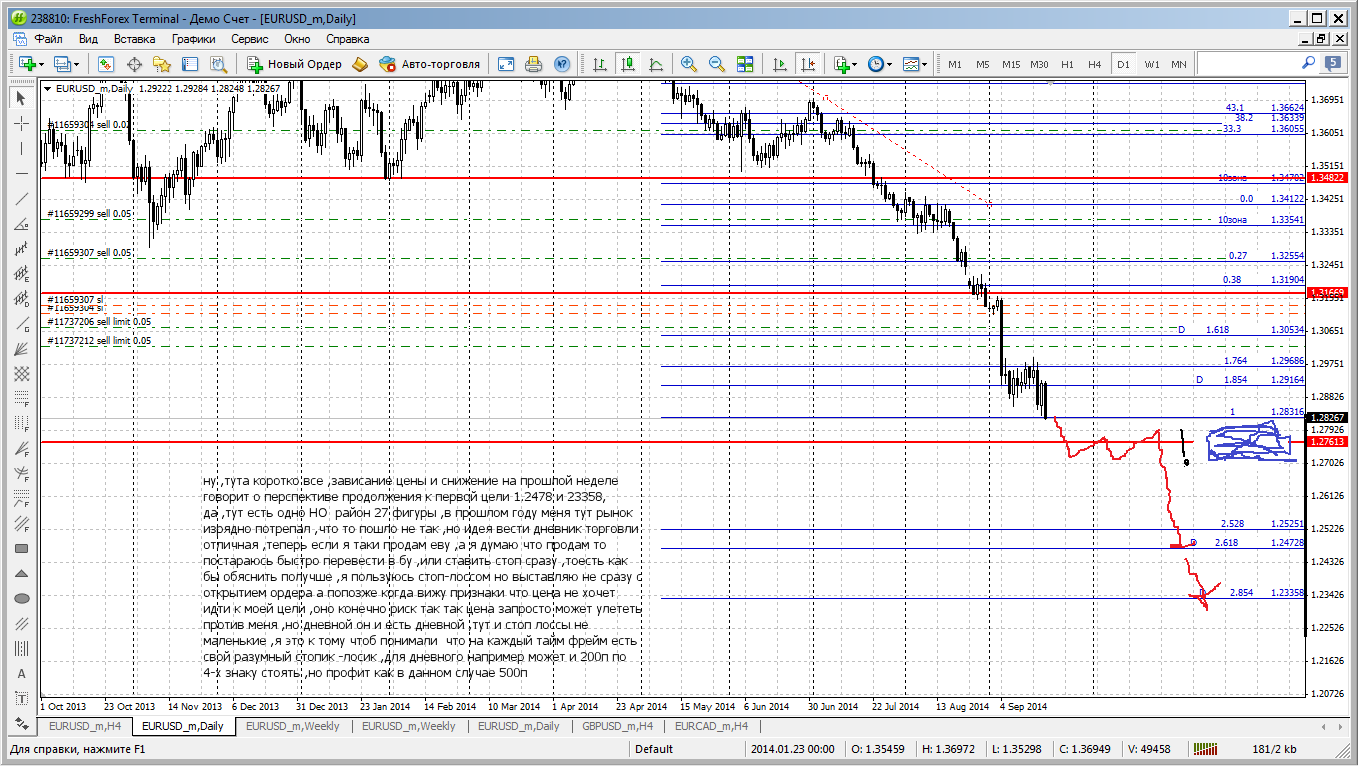
Task: Select the trendline drawing tool
Action: pyautogui.click(x=22, y=199)
